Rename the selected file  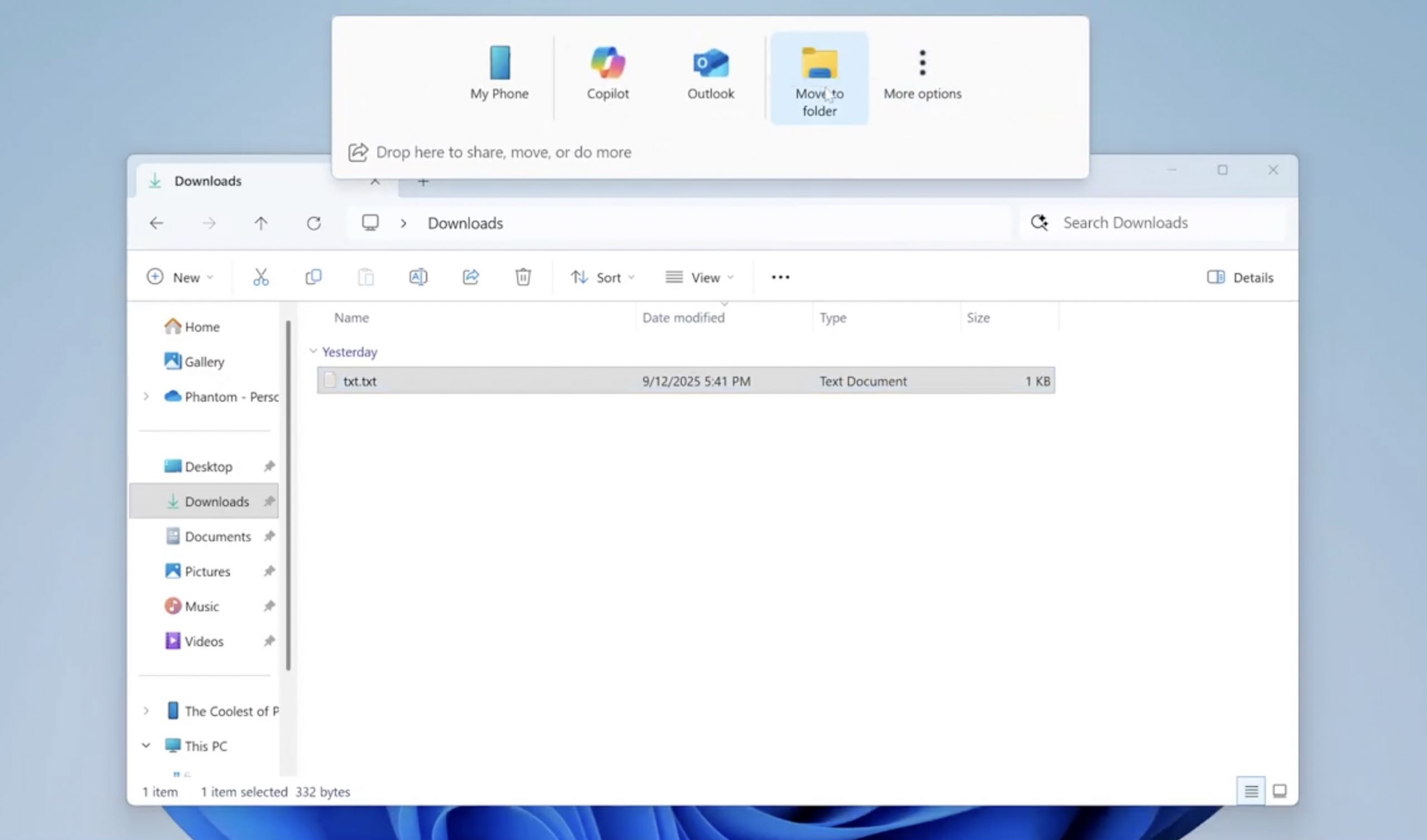click(418, 277)
